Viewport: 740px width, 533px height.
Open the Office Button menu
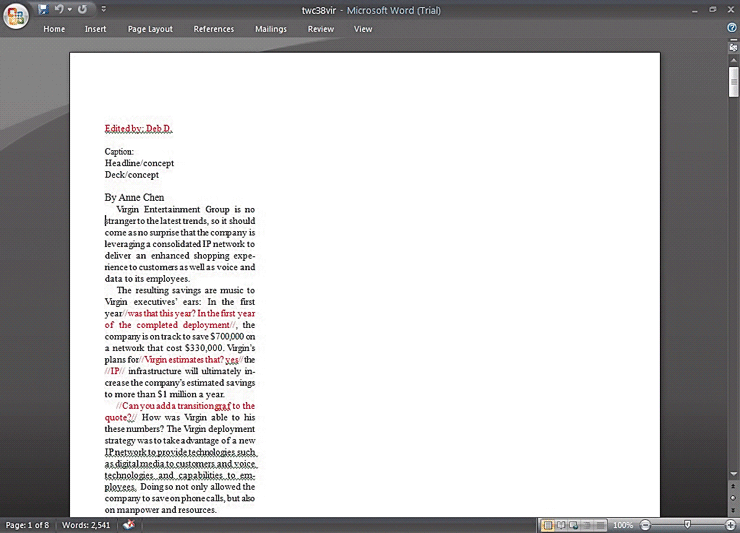coord(16,16)
